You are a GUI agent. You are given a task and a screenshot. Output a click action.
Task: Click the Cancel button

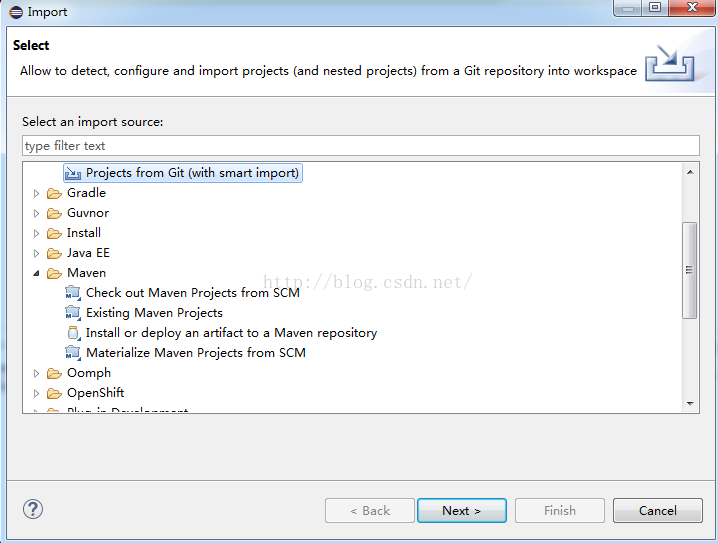click(658, 510)
